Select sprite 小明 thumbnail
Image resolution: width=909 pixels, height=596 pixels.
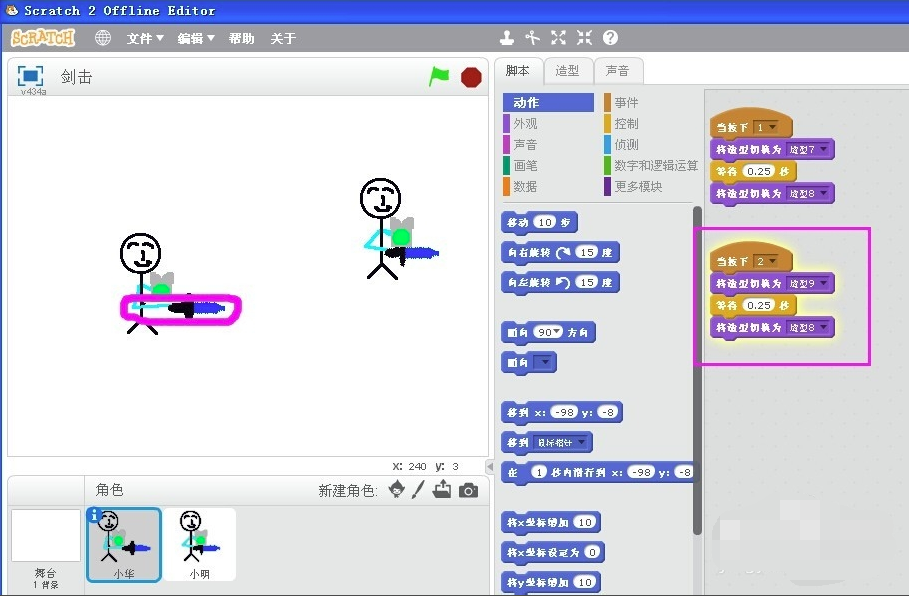pyautogui.click(x=199, y=544)
